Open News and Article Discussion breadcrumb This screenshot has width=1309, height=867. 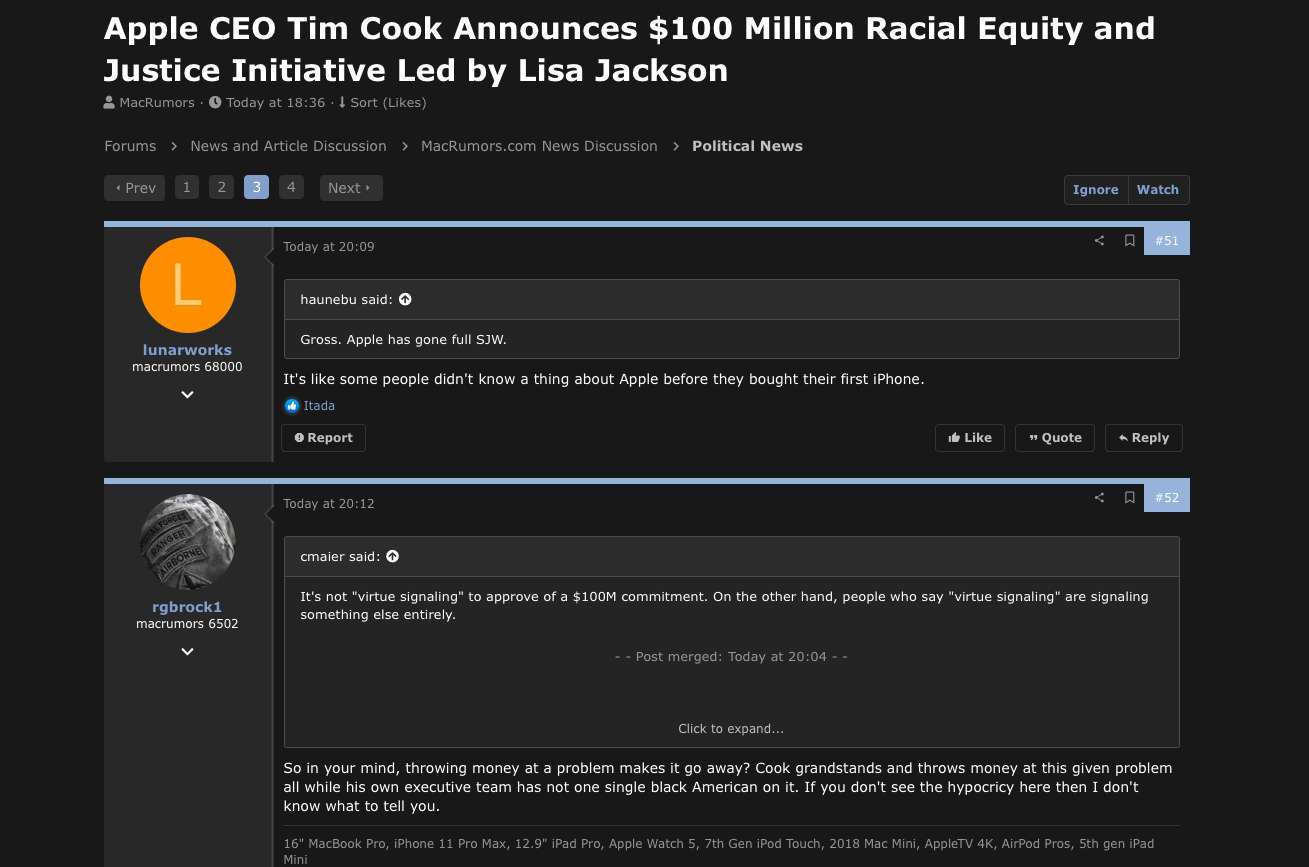point(288,146)
